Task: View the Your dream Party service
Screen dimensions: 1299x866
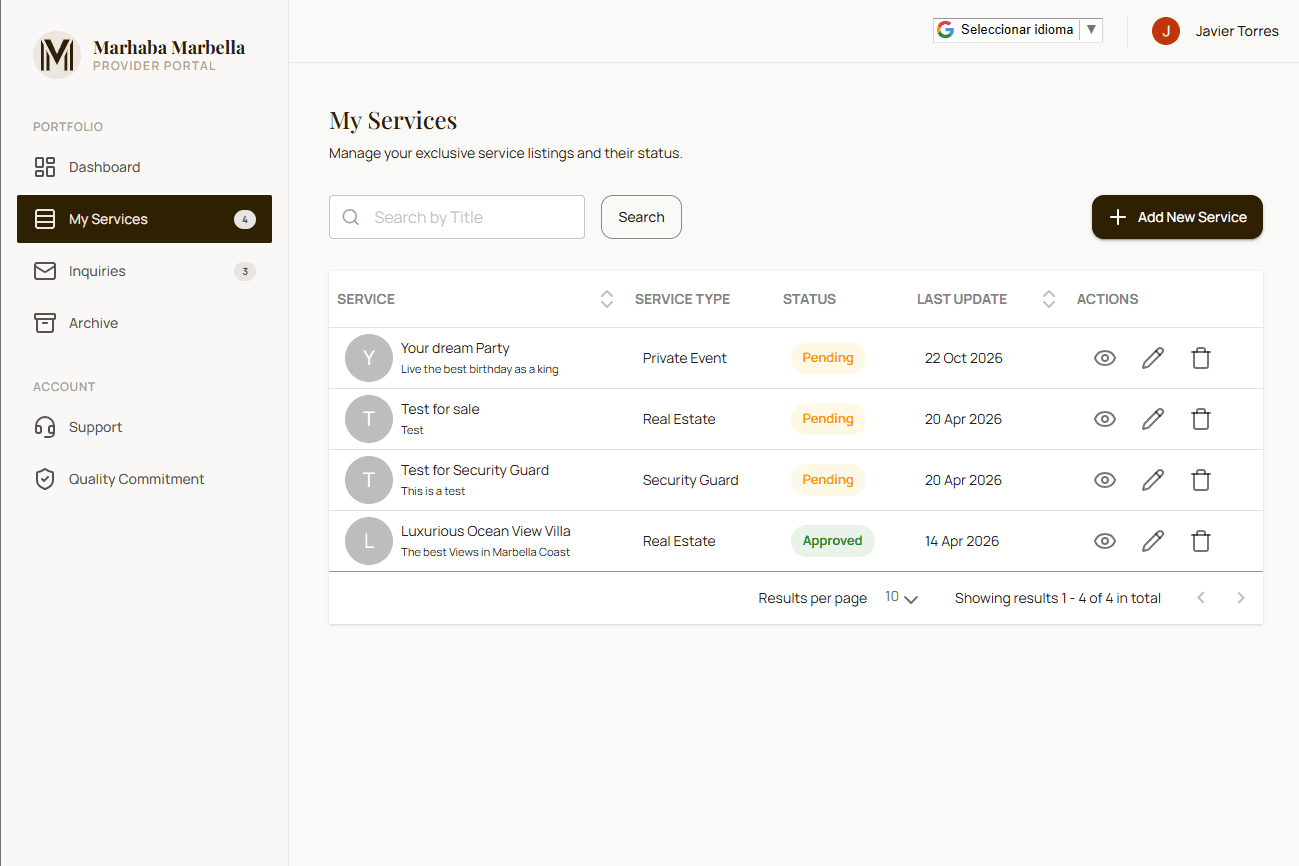Action: click(1105, 358)
